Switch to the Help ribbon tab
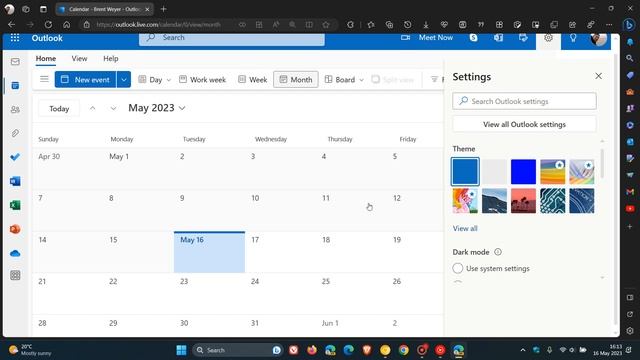The image size is (640, 360). pyautogui.click(x=111, y=58)
